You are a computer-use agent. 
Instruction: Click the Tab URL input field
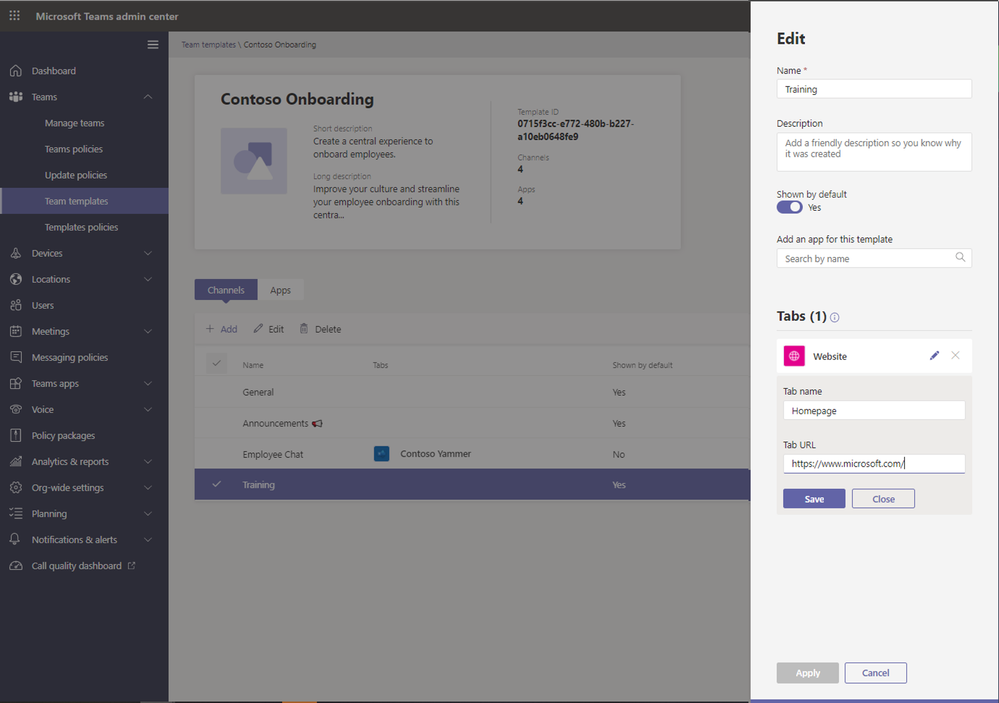tap(874, 463)
